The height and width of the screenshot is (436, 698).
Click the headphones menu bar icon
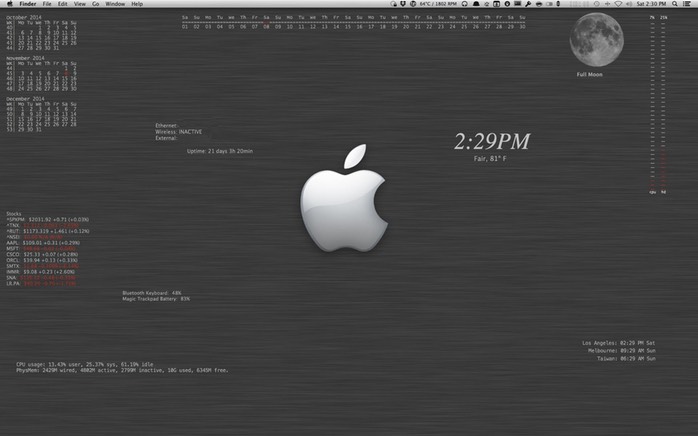pyautogui.click(x=465, y=4)
